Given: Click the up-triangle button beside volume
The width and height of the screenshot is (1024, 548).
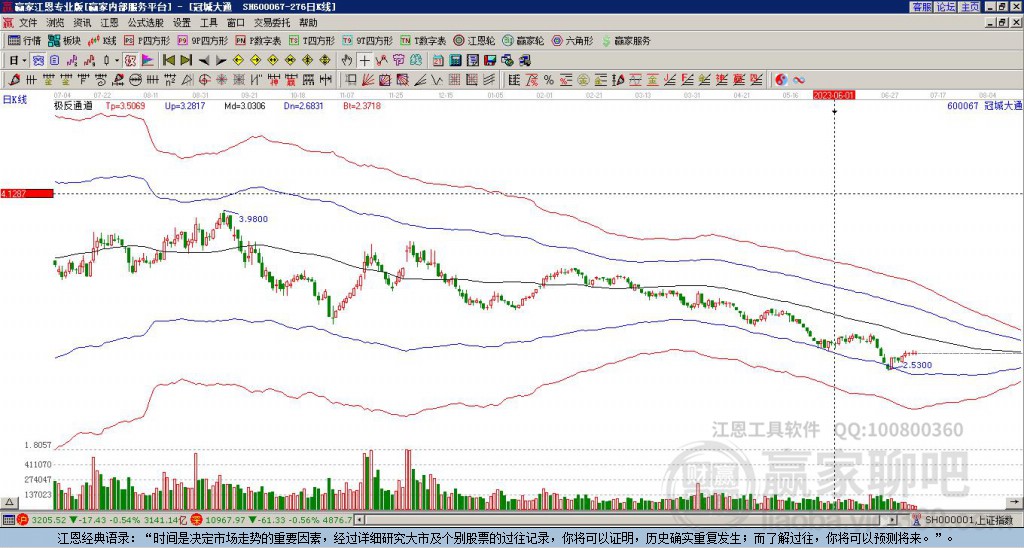Looking at the screenshot, I should pos(9,502).
